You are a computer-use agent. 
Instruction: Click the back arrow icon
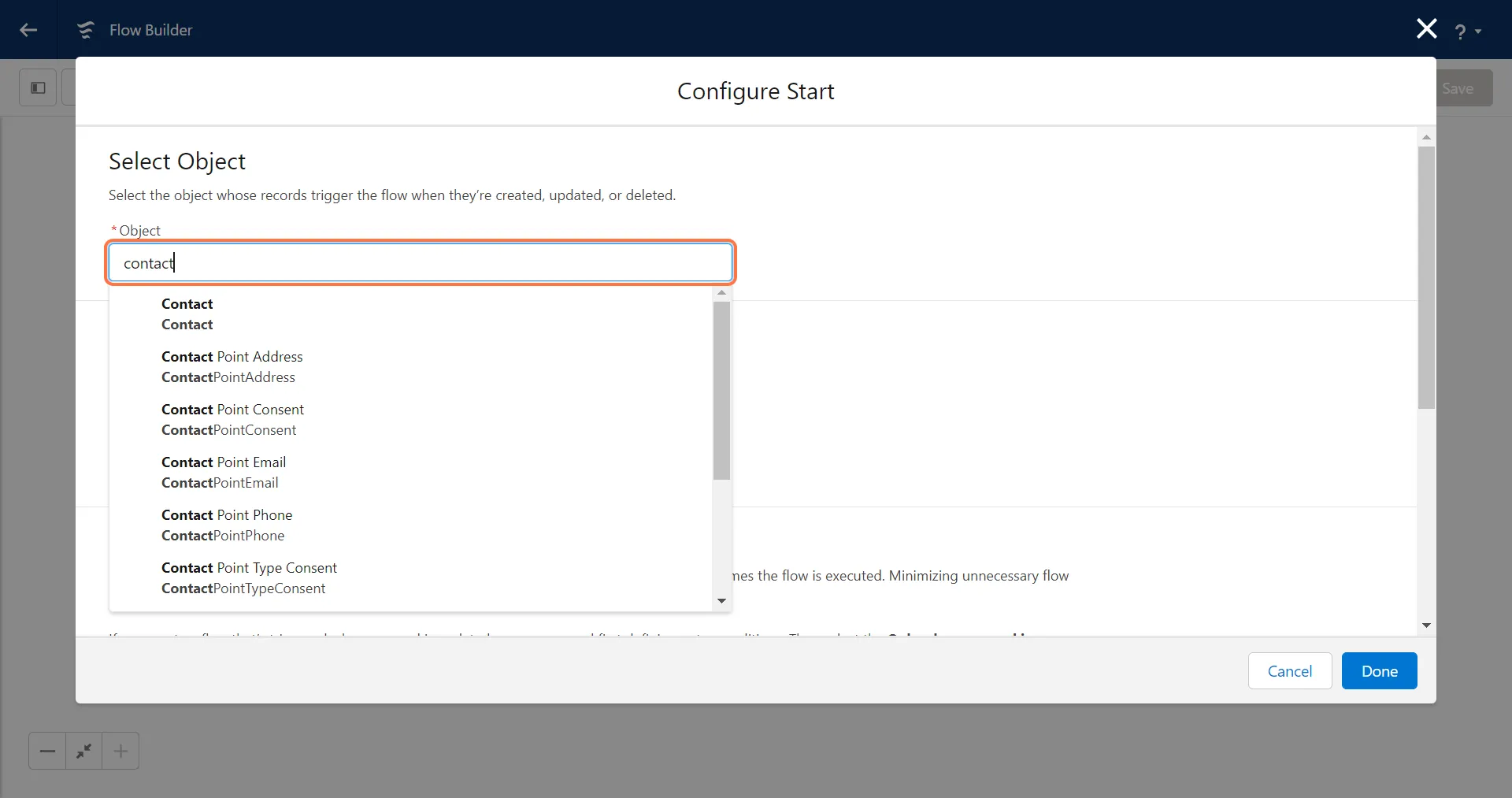(x=28, y=30)
